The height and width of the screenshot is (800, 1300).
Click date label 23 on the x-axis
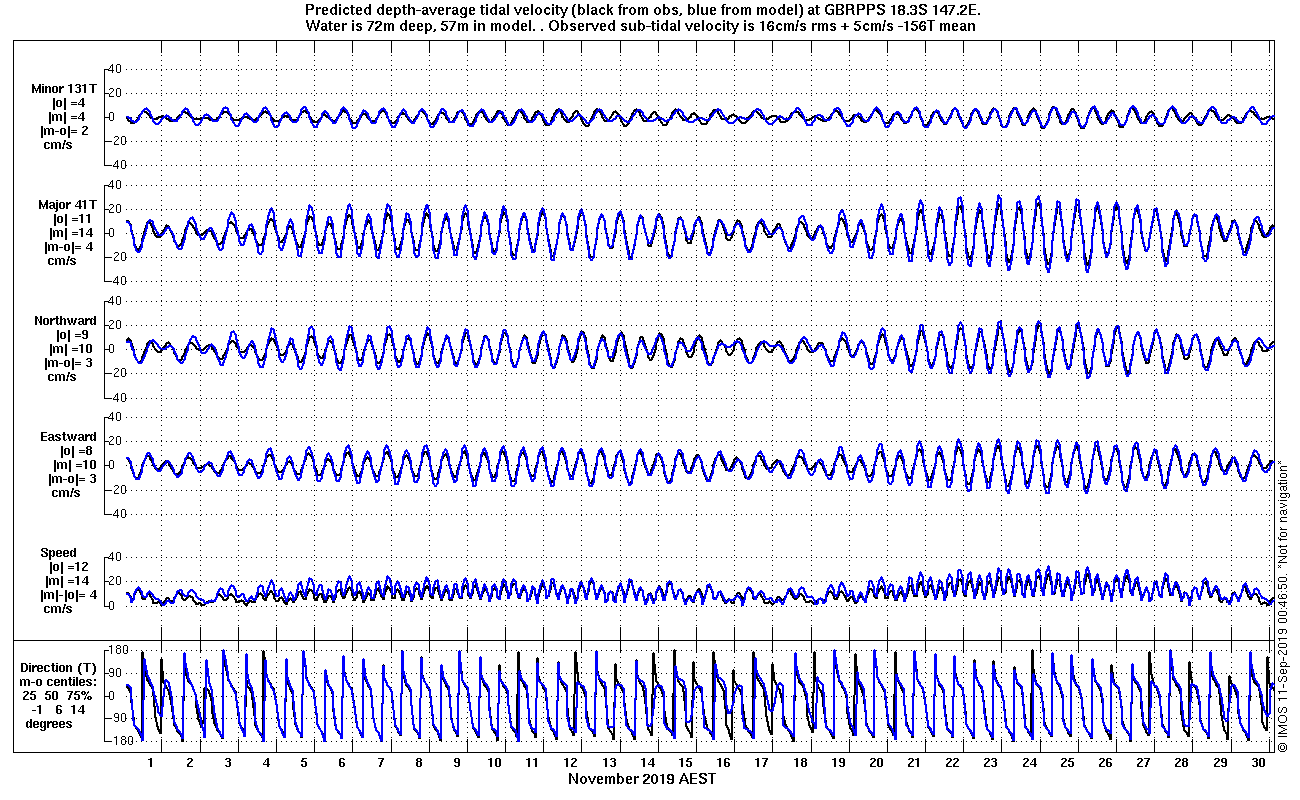pyautogui.click(x=991, y=762)
